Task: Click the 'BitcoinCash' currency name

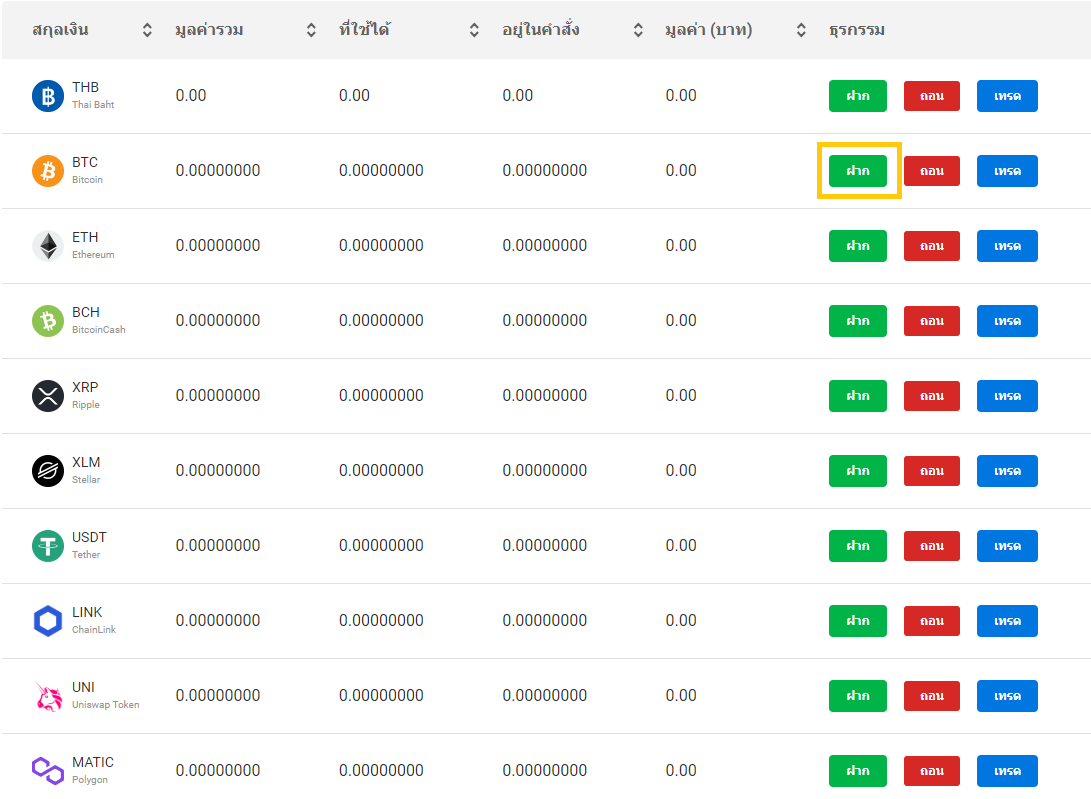Action: (99, 330)
